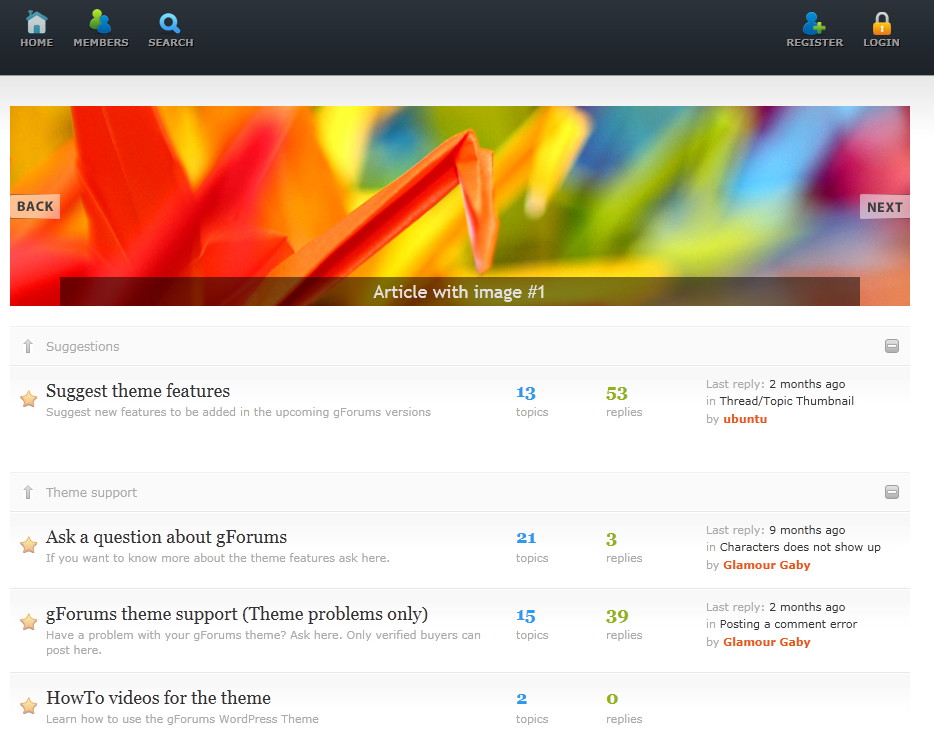Viewport: 934px width, 752px height.
Task: Click the Suggestions category title
Action: [83, 346]
